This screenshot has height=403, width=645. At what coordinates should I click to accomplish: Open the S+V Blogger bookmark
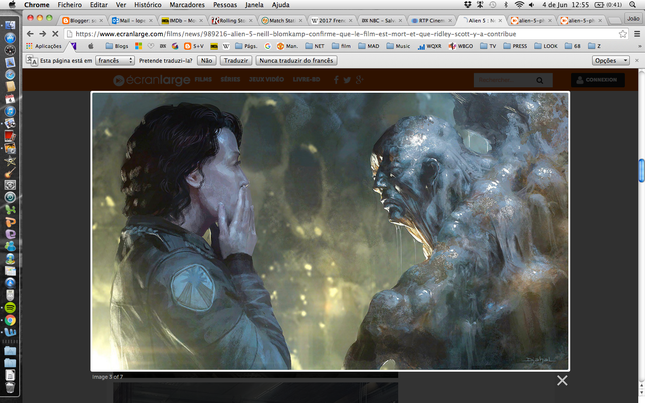(x=194, y=46)
